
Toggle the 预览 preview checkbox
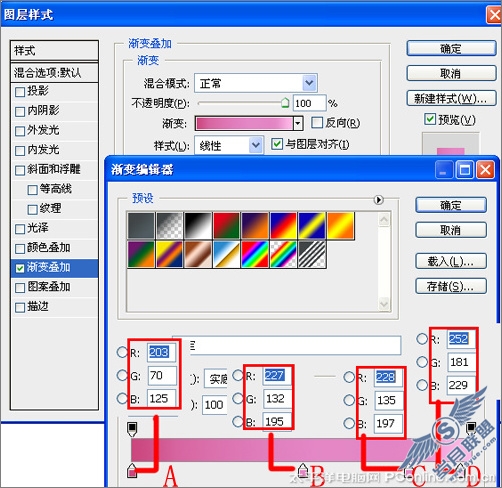pyautogui.click(x=430, y=119)
